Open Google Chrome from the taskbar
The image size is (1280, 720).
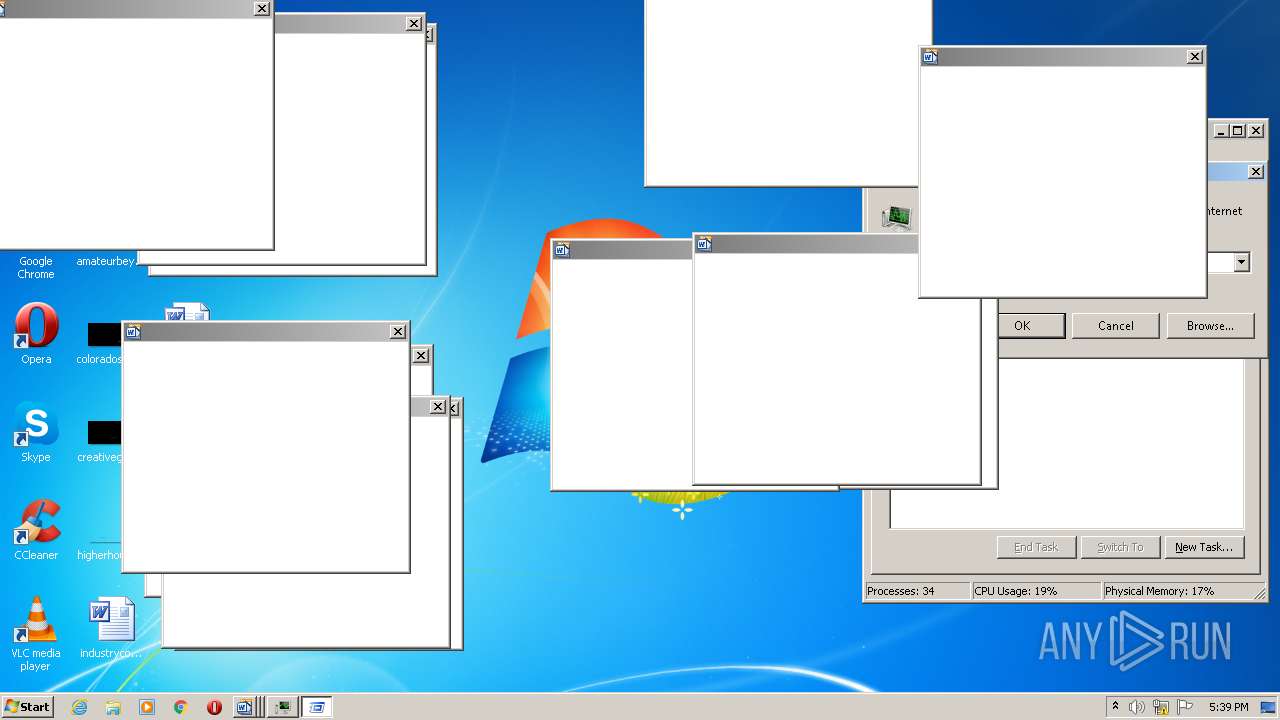coord(181,707)
